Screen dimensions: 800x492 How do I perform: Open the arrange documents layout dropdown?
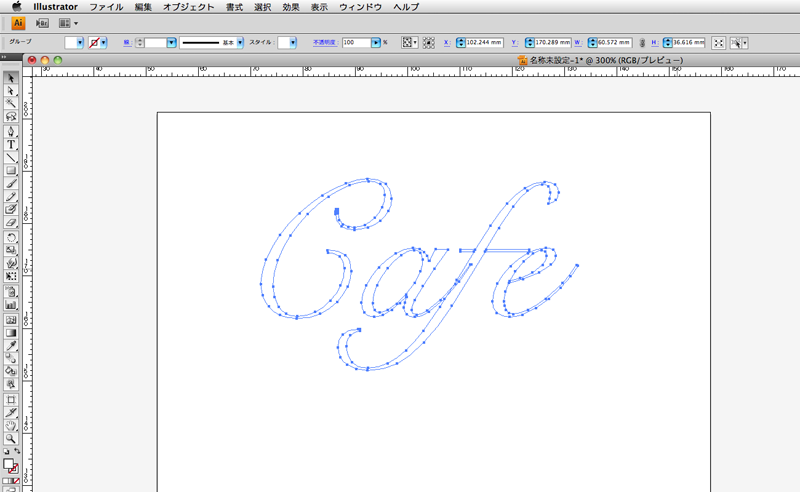(x=68, y=23)
